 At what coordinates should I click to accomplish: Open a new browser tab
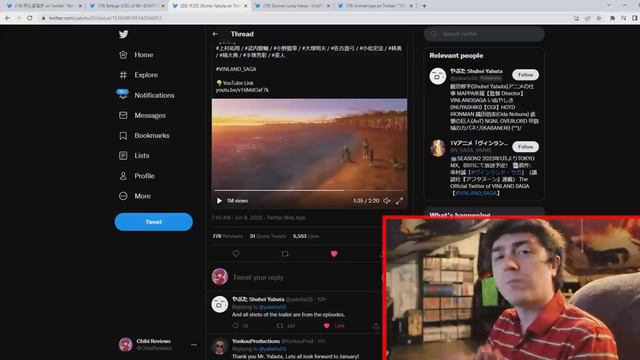[x=424, y=6]
